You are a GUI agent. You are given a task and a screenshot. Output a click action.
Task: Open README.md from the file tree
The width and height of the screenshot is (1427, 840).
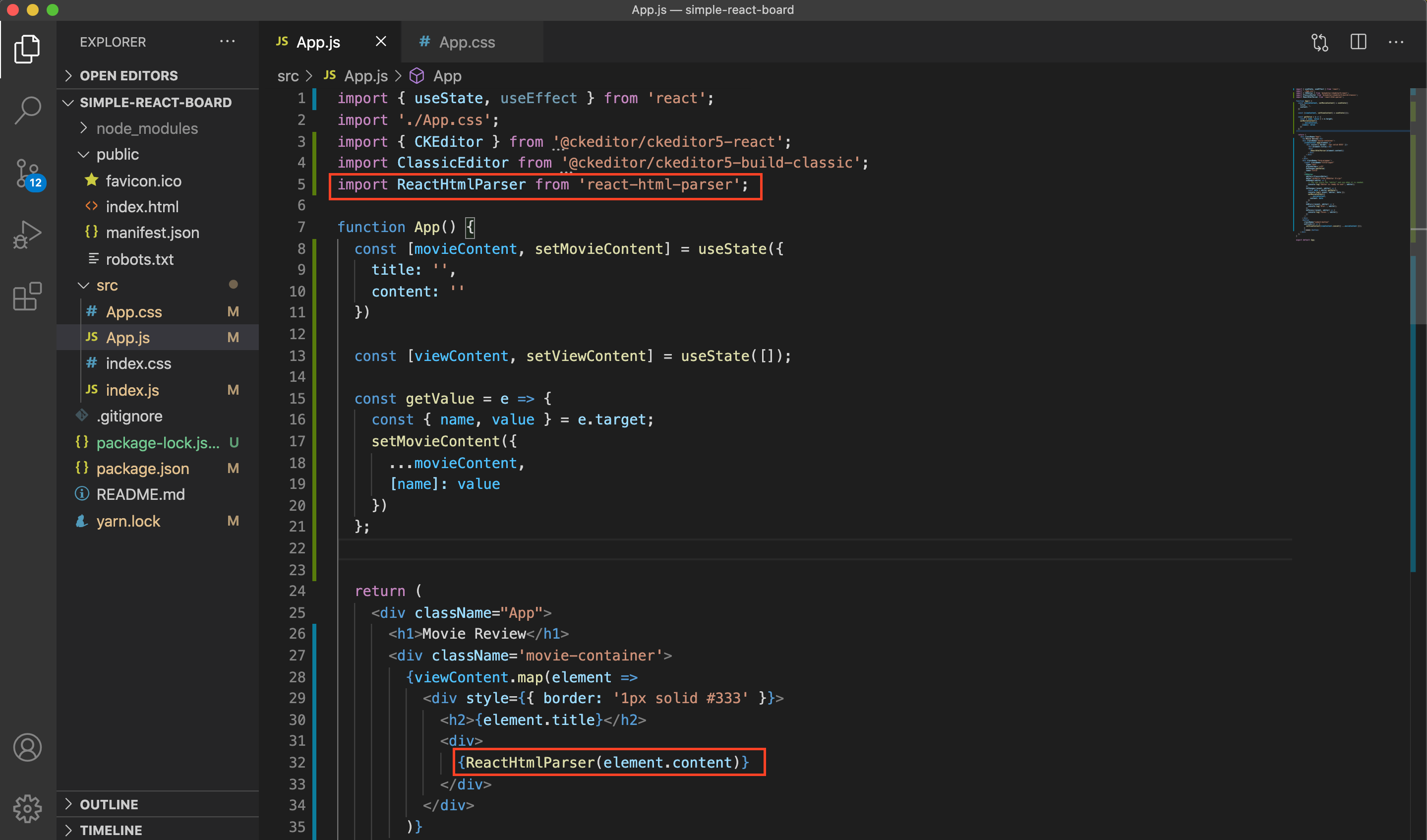pyautogui.click(x=140, y=494)
